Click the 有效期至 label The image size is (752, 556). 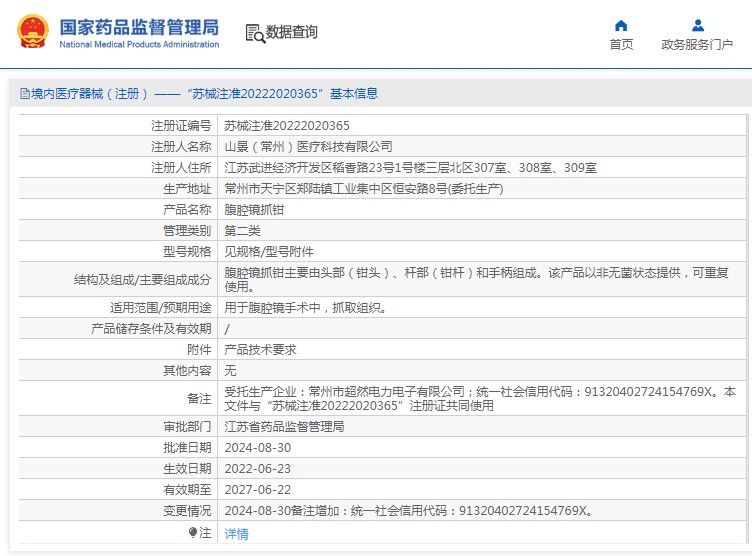click(x=187, y=490)
